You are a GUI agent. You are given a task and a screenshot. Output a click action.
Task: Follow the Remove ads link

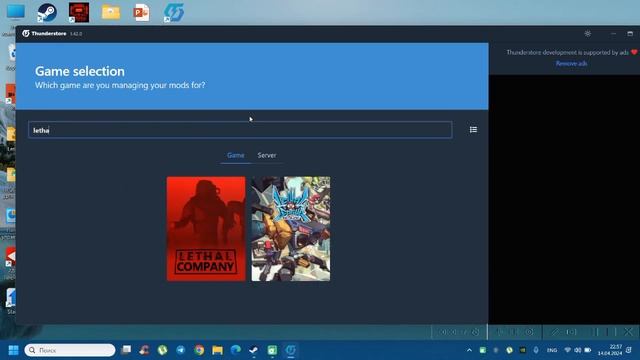[571, 63]
